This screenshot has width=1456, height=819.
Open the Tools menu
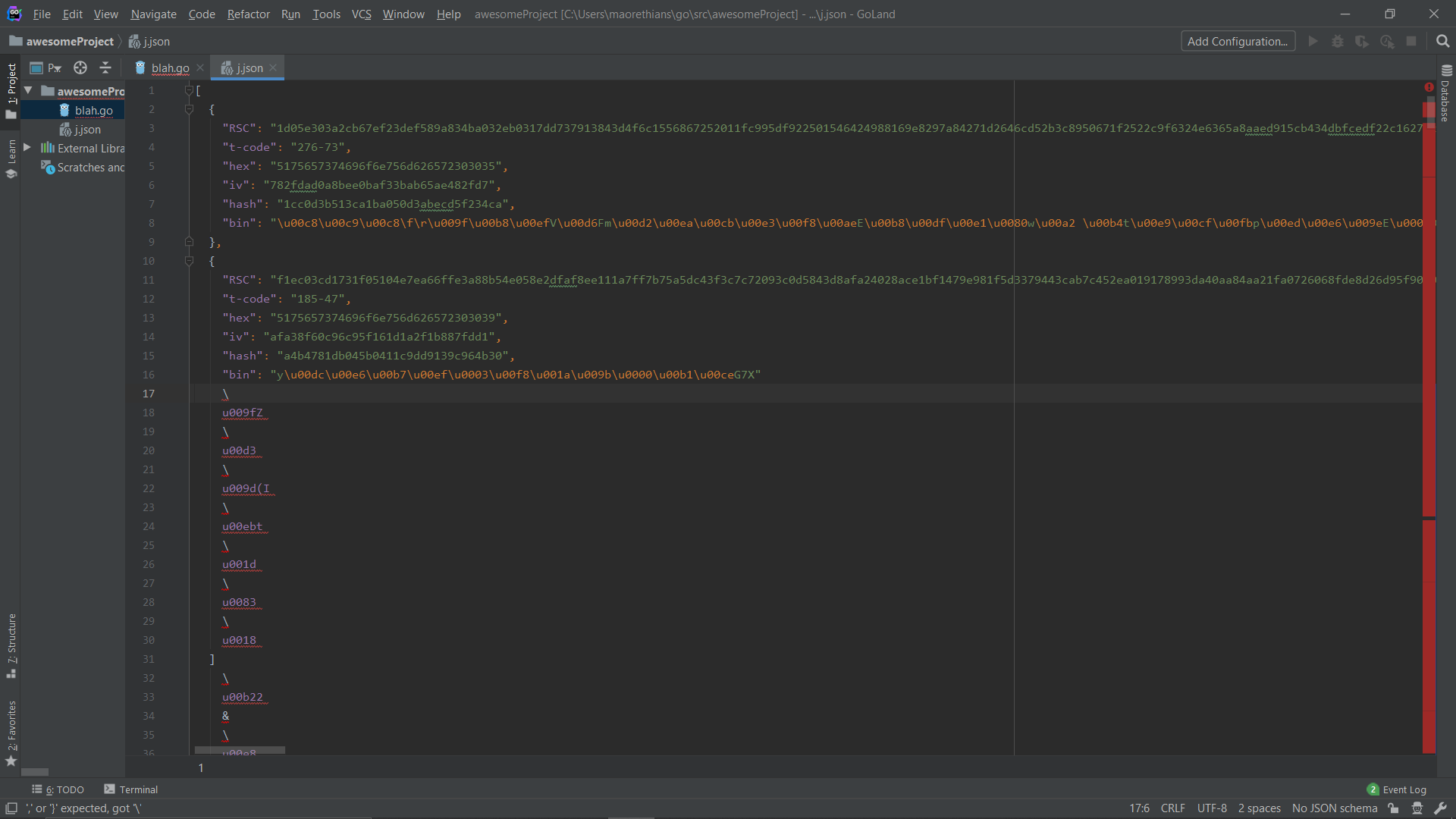tap(326, 14)
